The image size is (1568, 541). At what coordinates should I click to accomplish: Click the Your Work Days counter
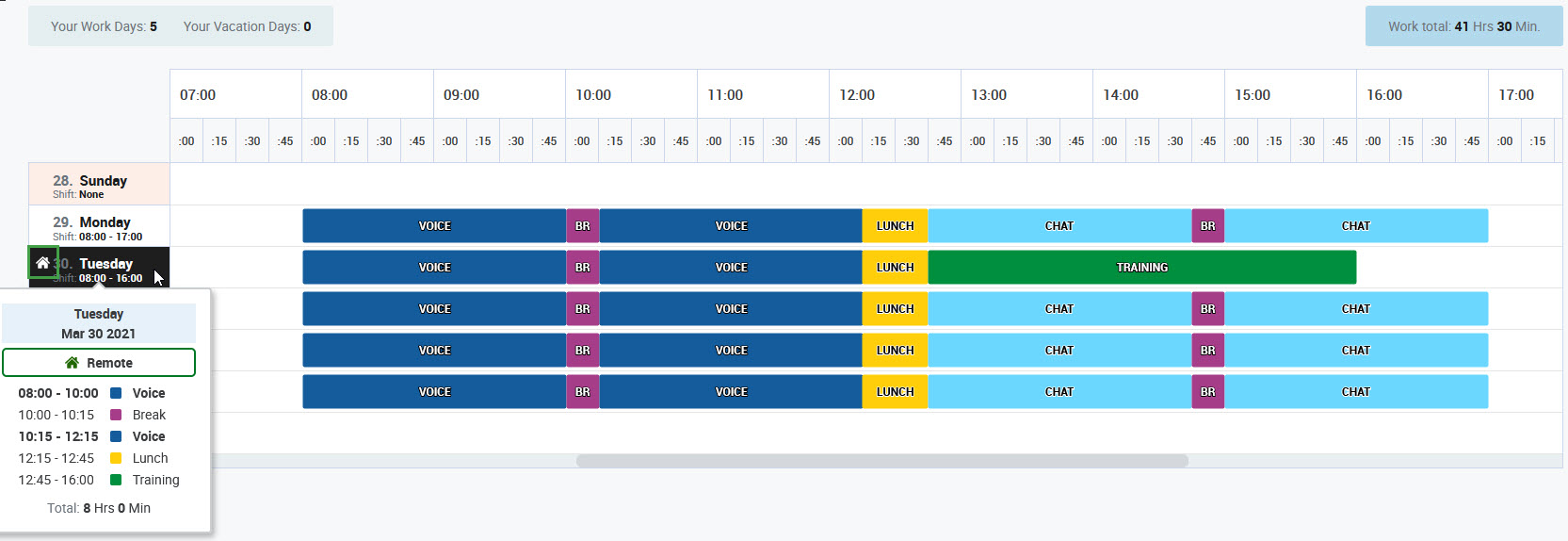104,26
